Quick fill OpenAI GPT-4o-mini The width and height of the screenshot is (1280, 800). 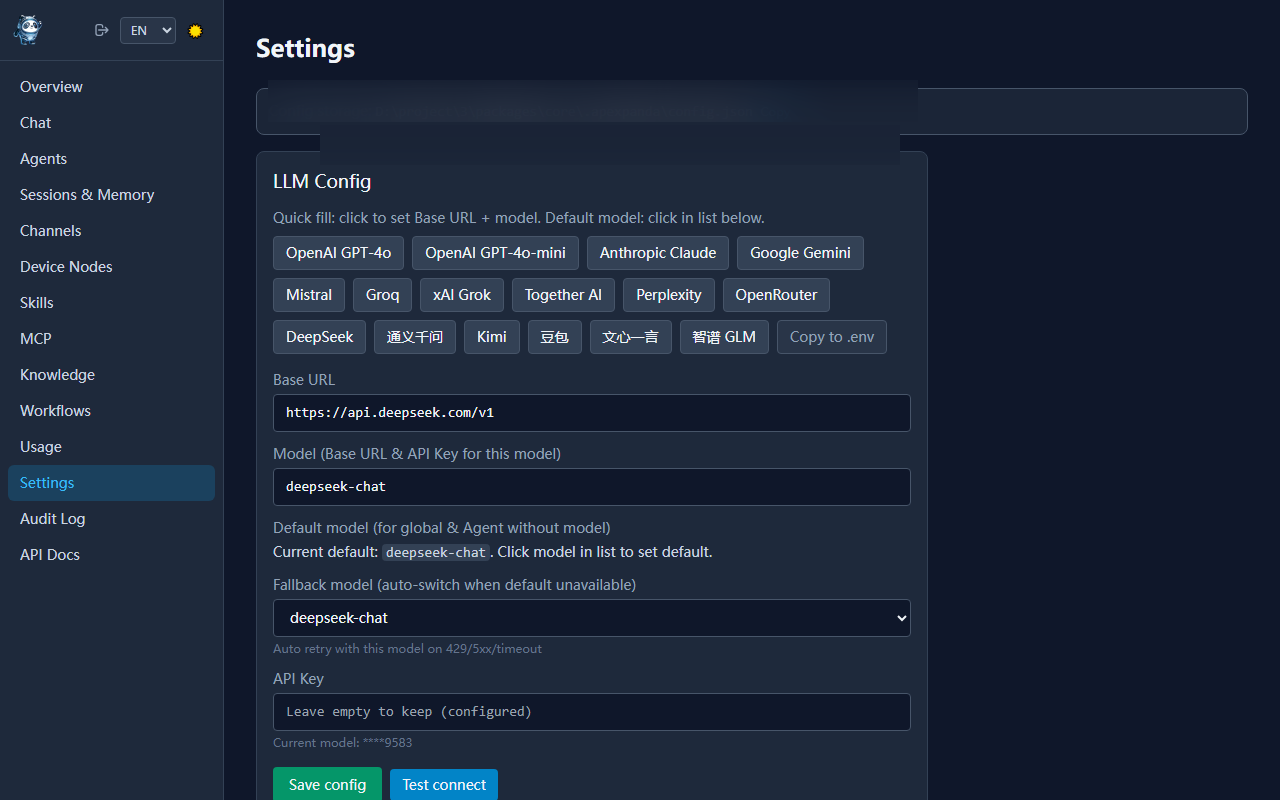coord(495,253)
